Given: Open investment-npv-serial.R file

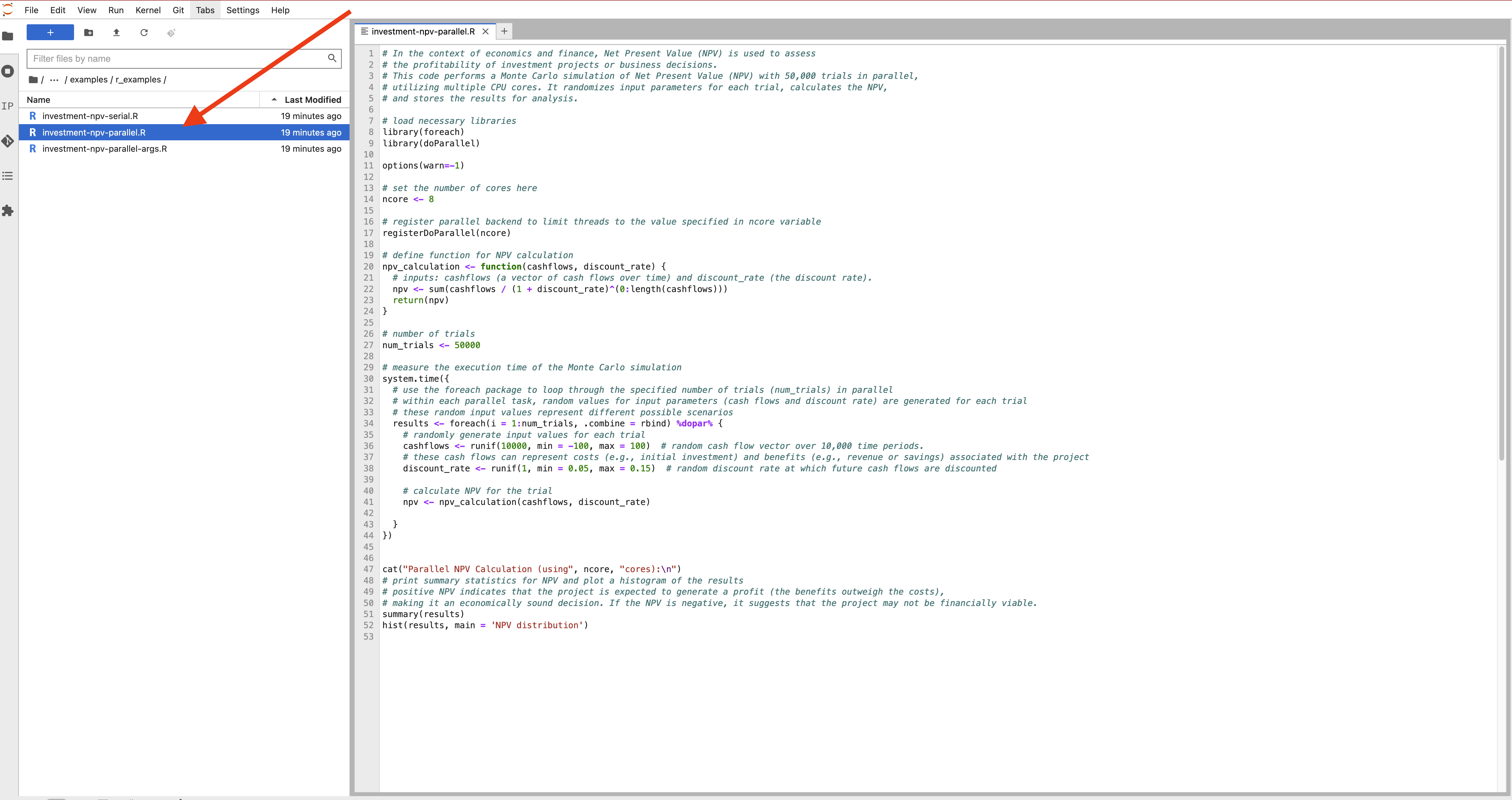Looking at the screenshot, I should click(x=91, y=116).
